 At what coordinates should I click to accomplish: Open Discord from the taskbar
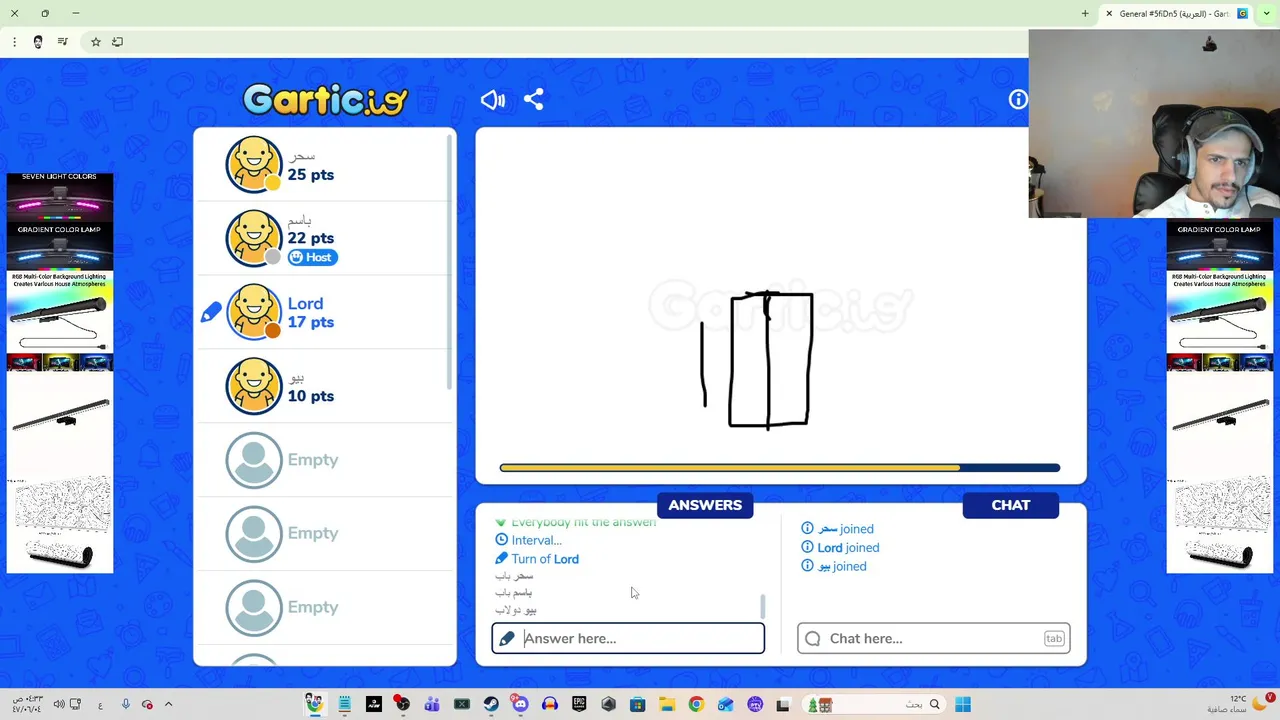[x=520, y=704]
